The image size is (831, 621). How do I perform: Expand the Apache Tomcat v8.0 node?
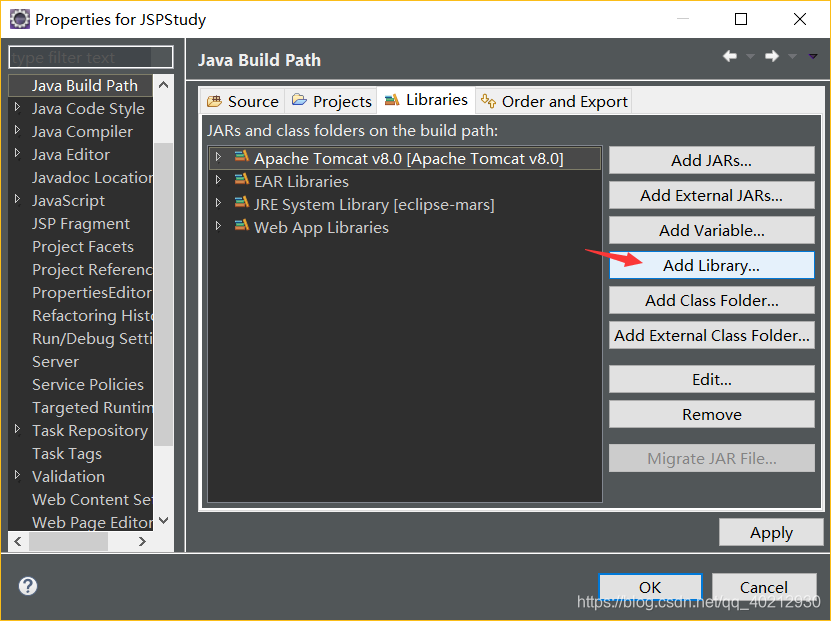pos(218,157)
